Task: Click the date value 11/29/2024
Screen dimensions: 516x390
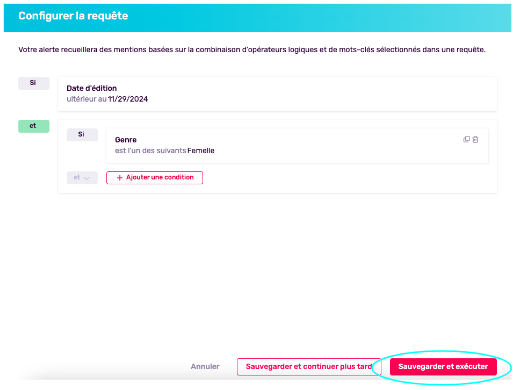Action: pyautogui.click(x=128, y=99)
